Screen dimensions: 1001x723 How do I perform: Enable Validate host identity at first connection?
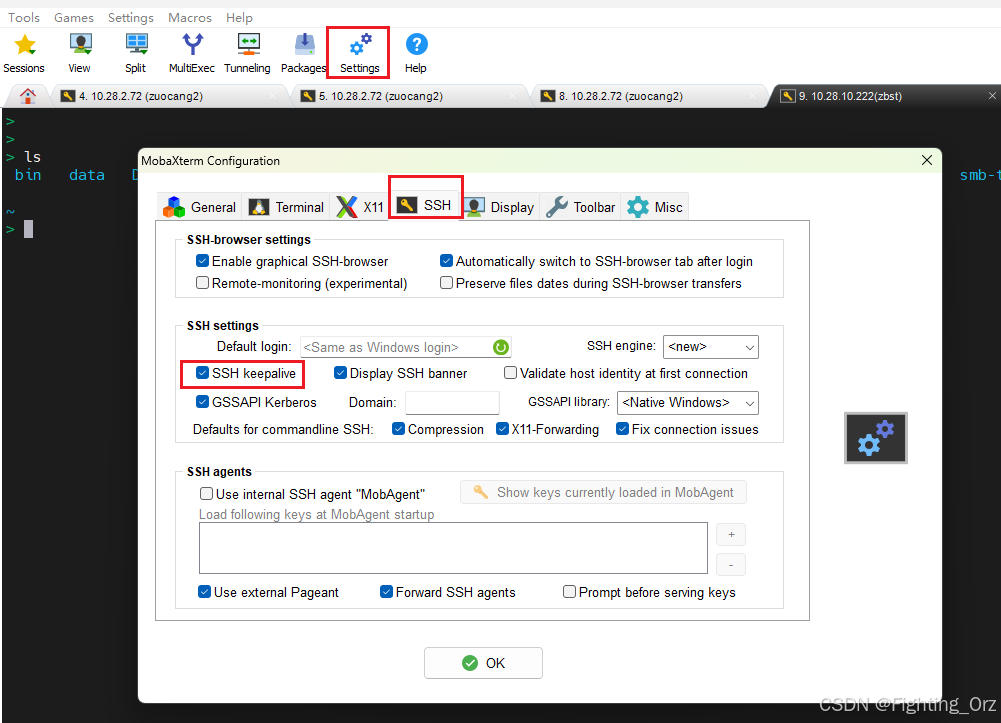[510, 373]
